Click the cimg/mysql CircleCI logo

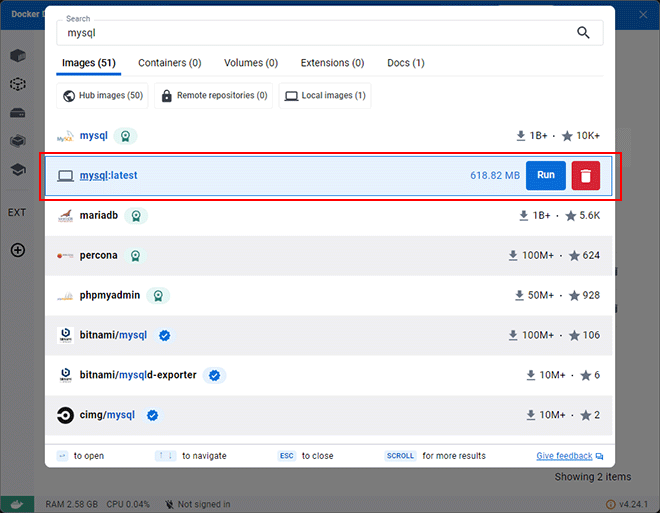point(65,415)
